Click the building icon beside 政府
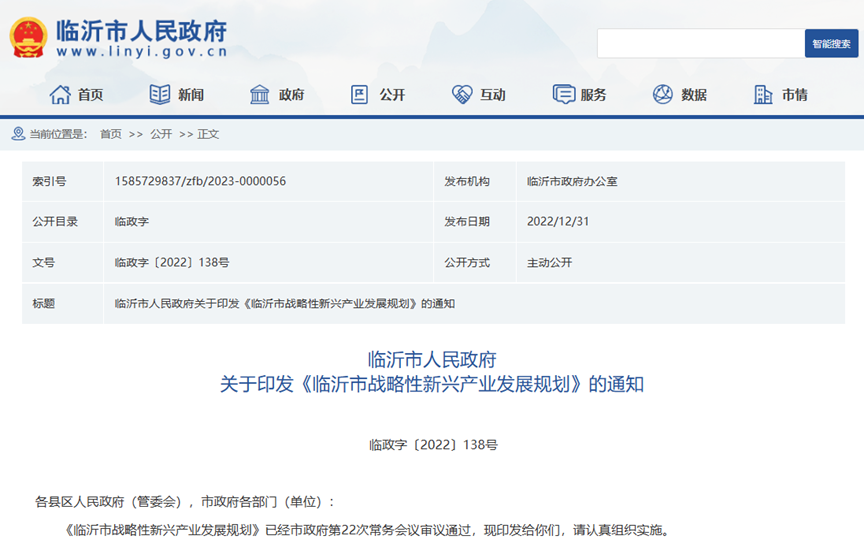 click(260, 95)
